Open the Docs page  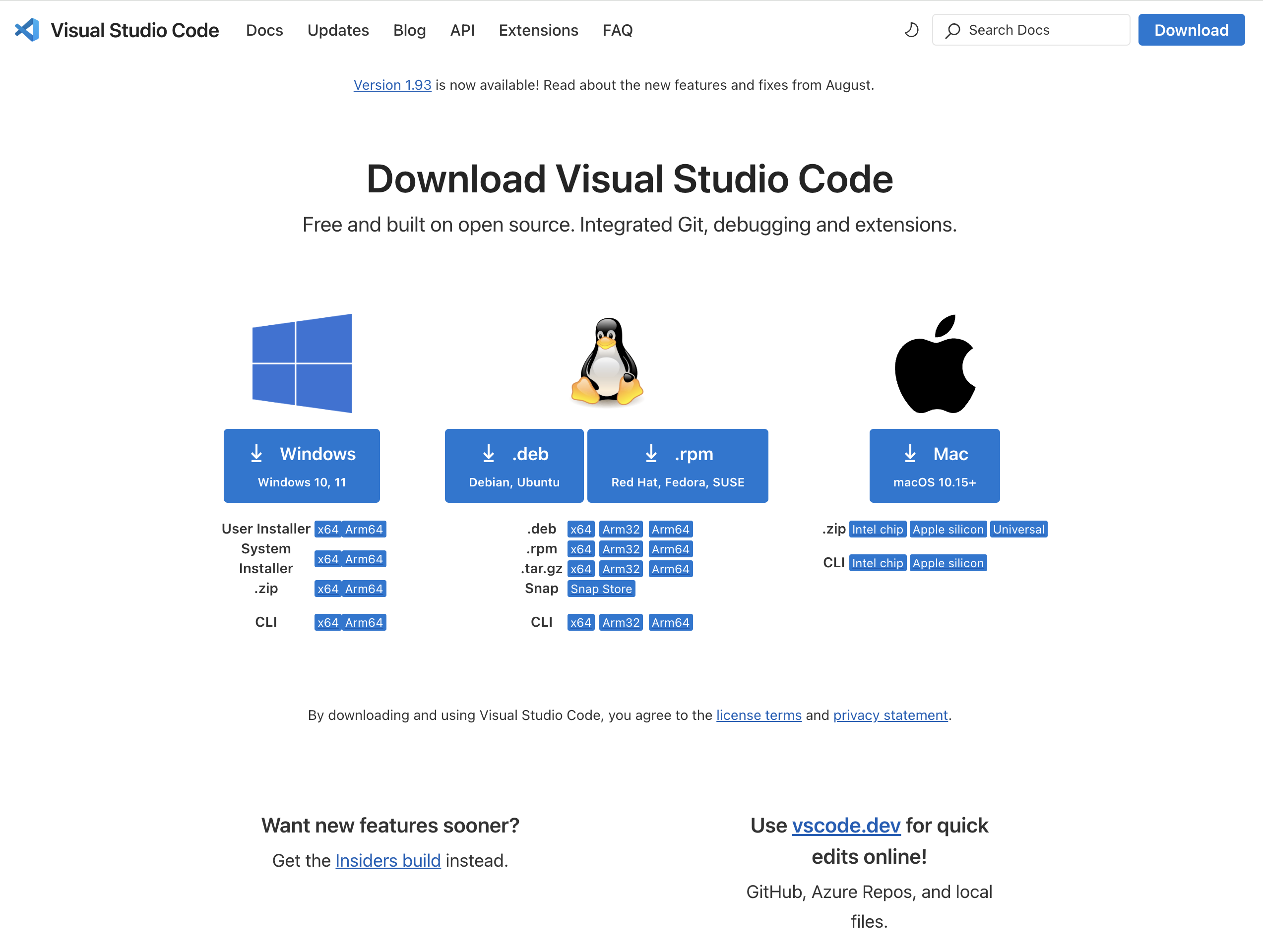click(x=264, y=30)
